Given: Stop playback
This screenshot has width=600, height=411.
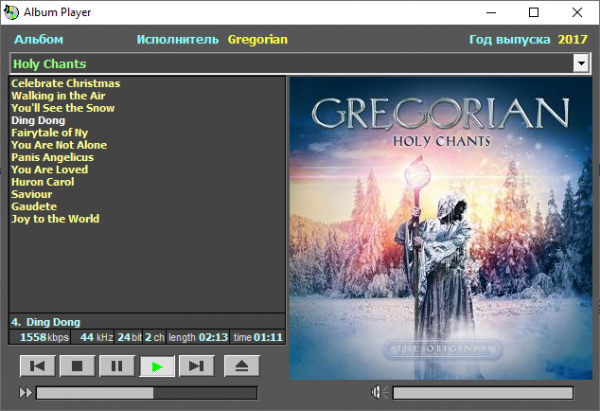Looking at the screenshot, I should click(x=77, y=366).
